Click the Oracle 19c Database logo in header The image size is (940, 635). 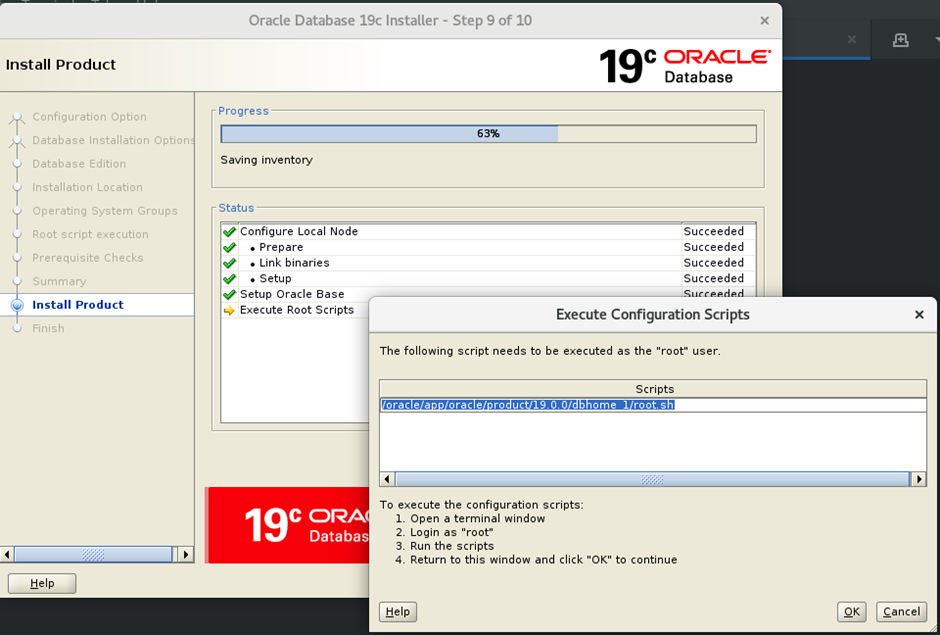tap(685, 66)
